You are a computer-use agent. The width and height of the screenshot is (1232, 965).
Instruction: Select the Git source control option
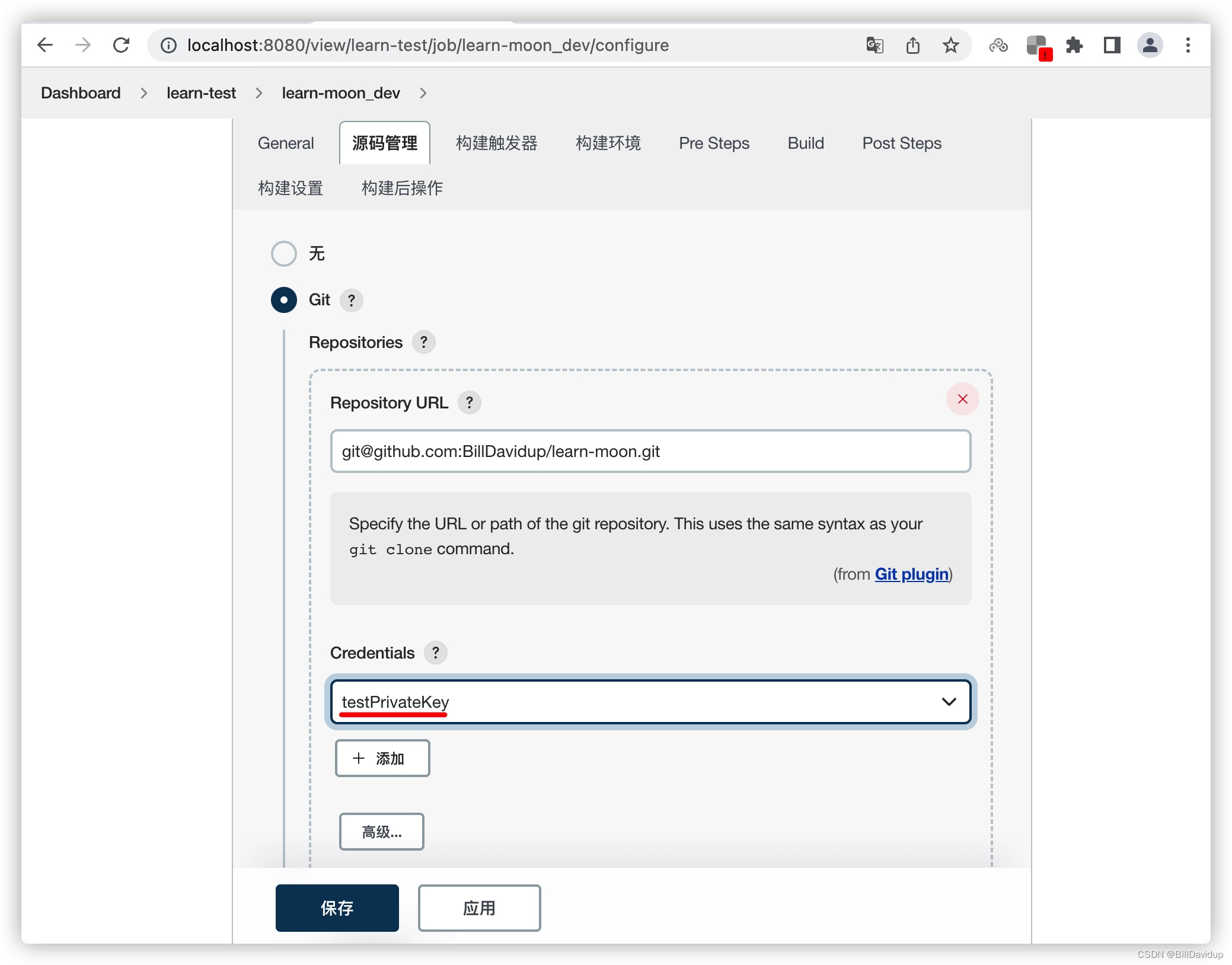tap(284, 300)
